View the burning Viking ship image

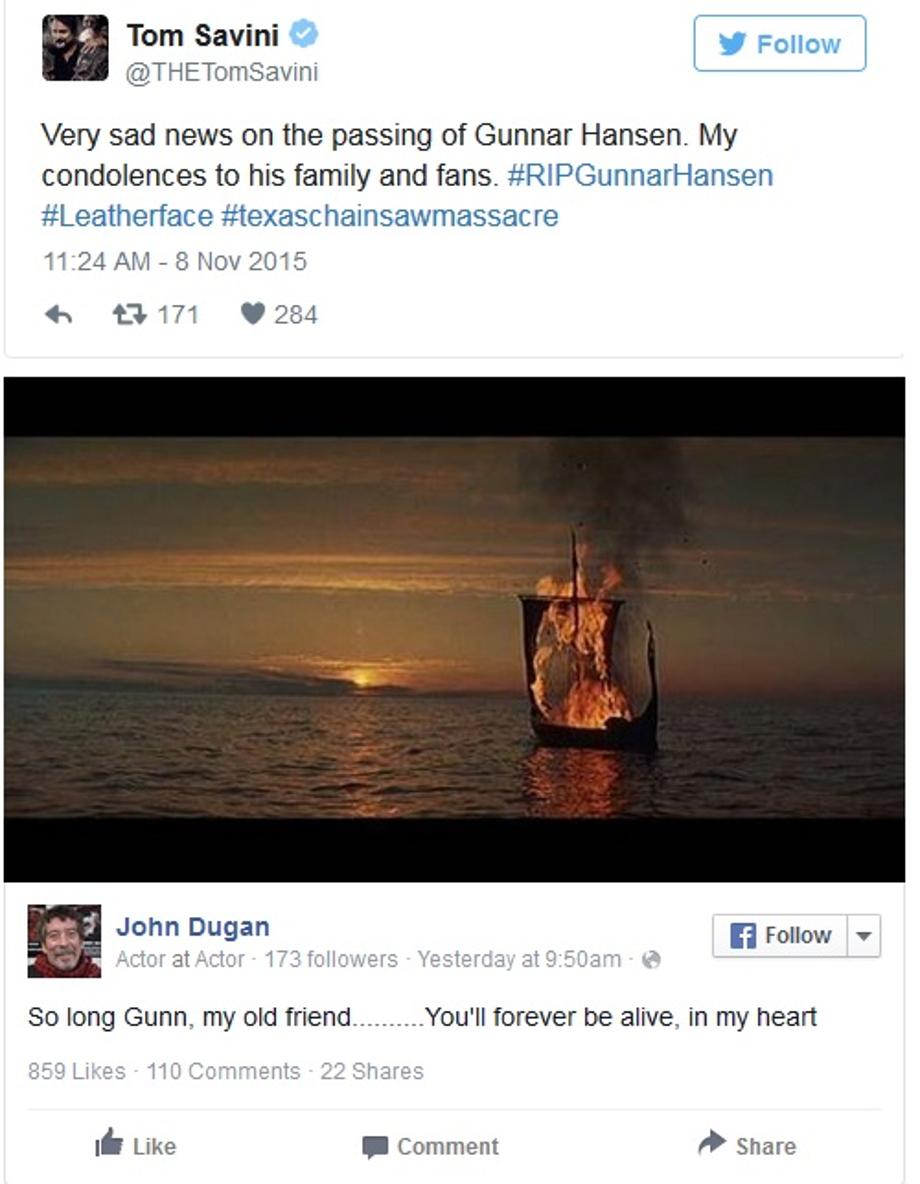point(454,628)
